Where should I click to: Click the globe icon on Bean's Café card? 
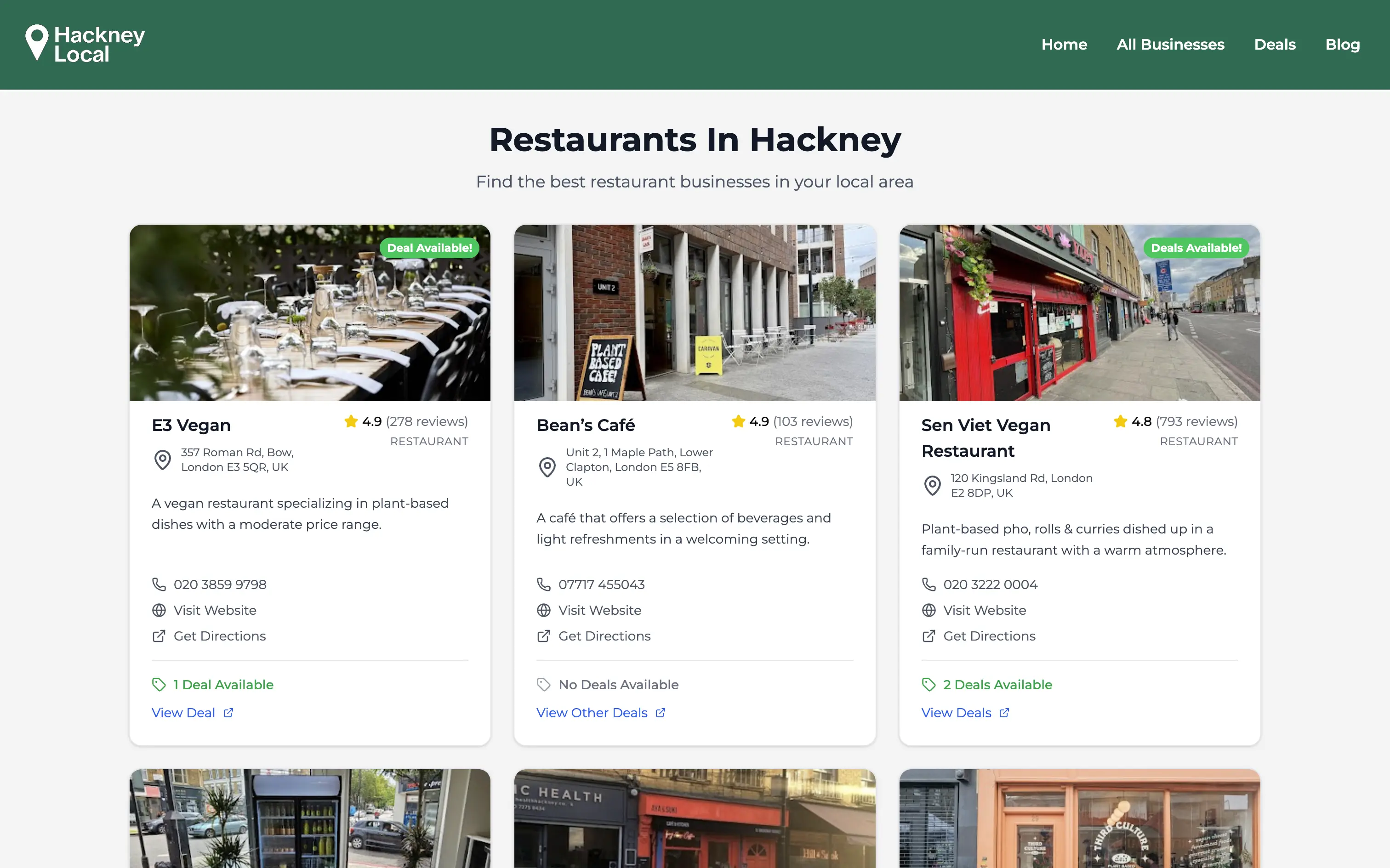pos(544,610)
